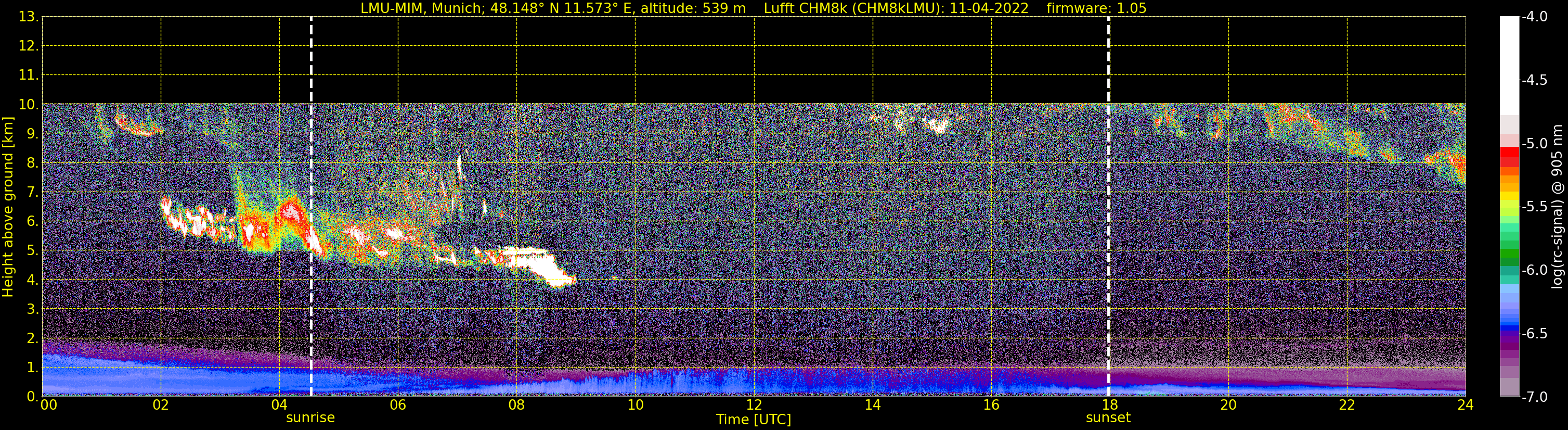Screen dimensions: 1568x430
Task: Click the "-6.0" colorbar tick label
Action: 1535,270
